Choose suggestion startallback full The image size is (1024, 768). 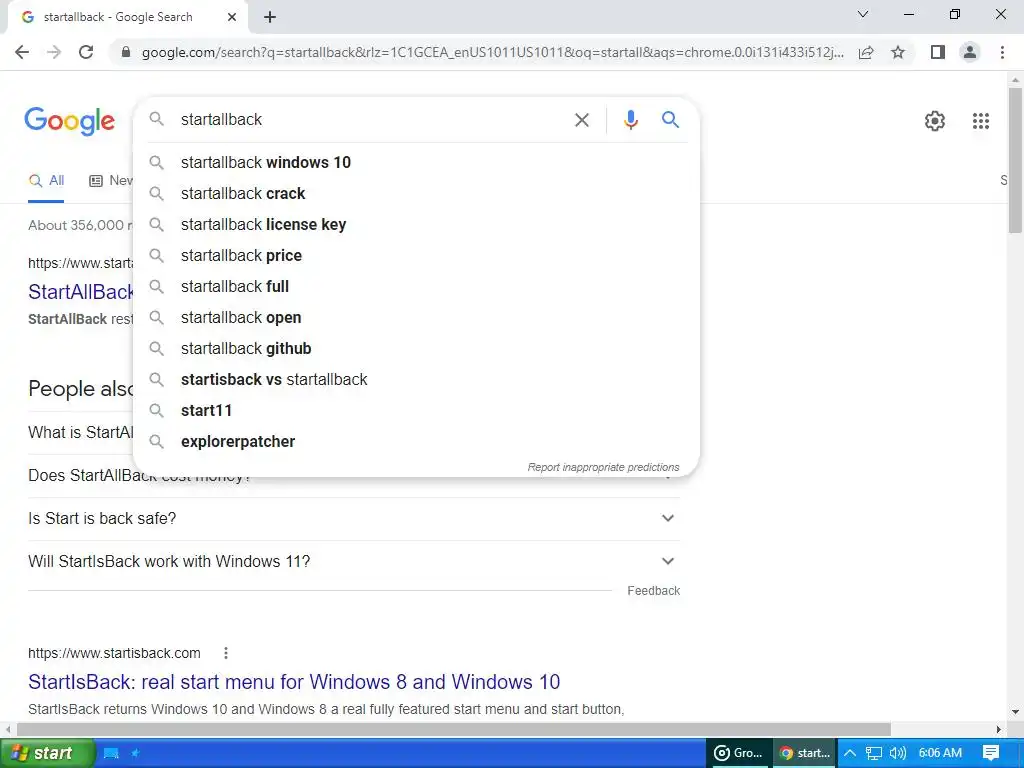[x=416, y=287]
